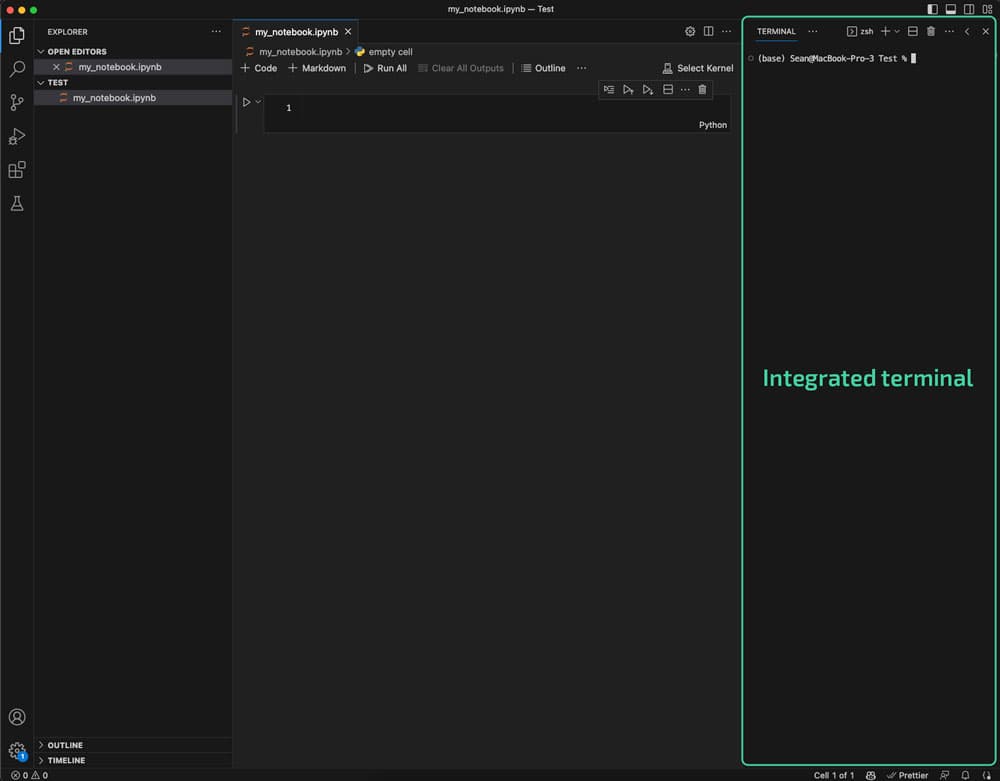Select the my_notebook.ipynb editor tab
The image size is (1000, 781).
pos(296,32)
